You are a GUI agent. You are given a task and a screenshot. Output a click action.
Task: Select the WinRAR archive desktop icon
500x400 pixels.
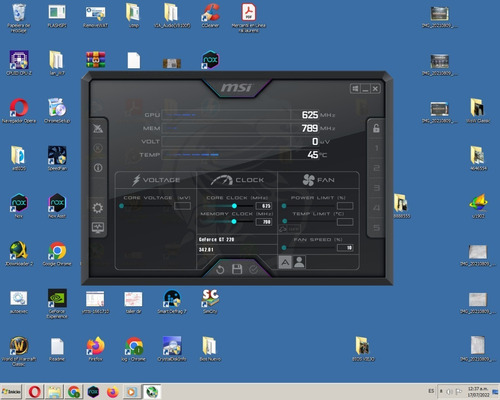coord(96,60)
